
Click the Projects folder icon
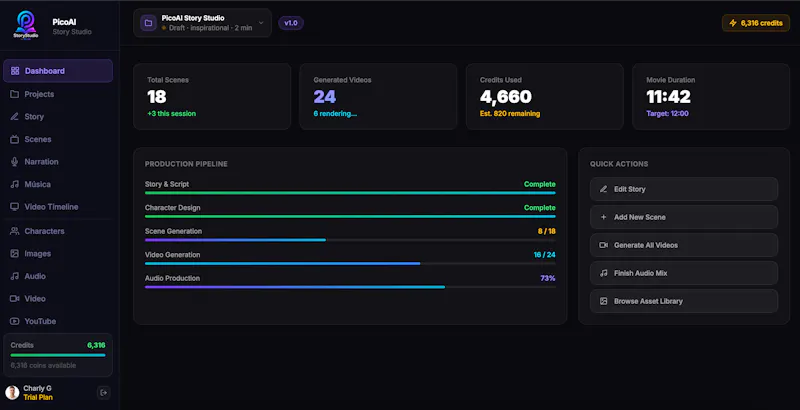[15, 94]
